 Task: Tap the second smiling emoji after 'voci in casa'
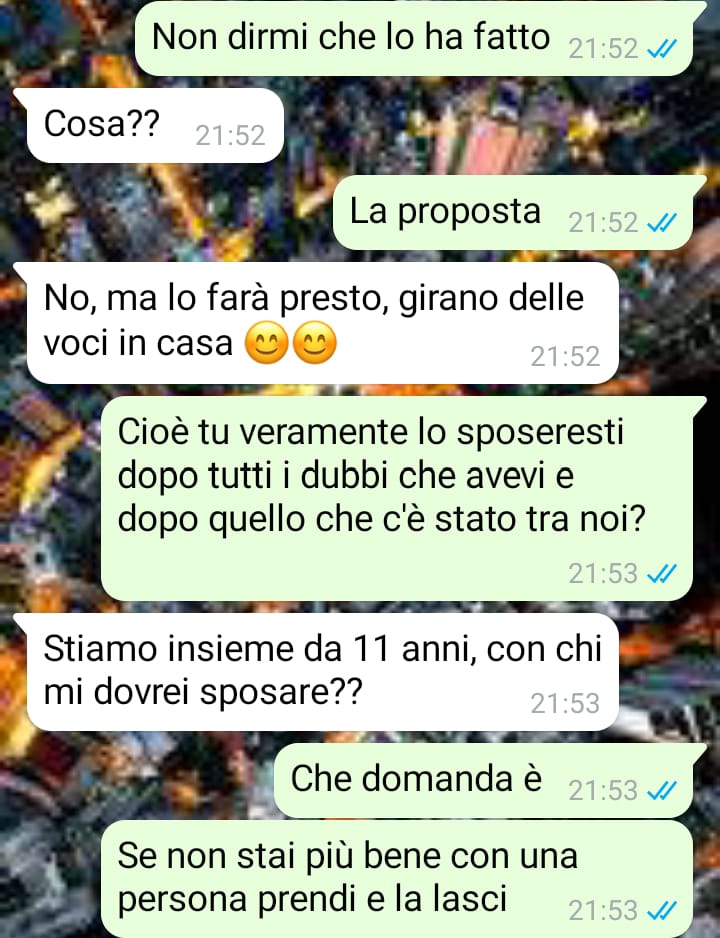coord(315,343)
